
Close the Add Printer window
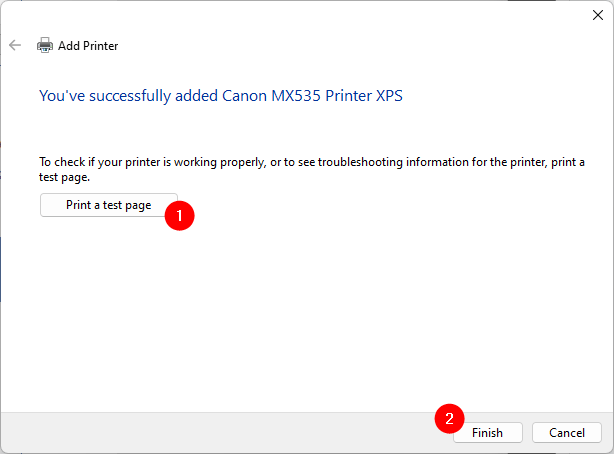598,15
